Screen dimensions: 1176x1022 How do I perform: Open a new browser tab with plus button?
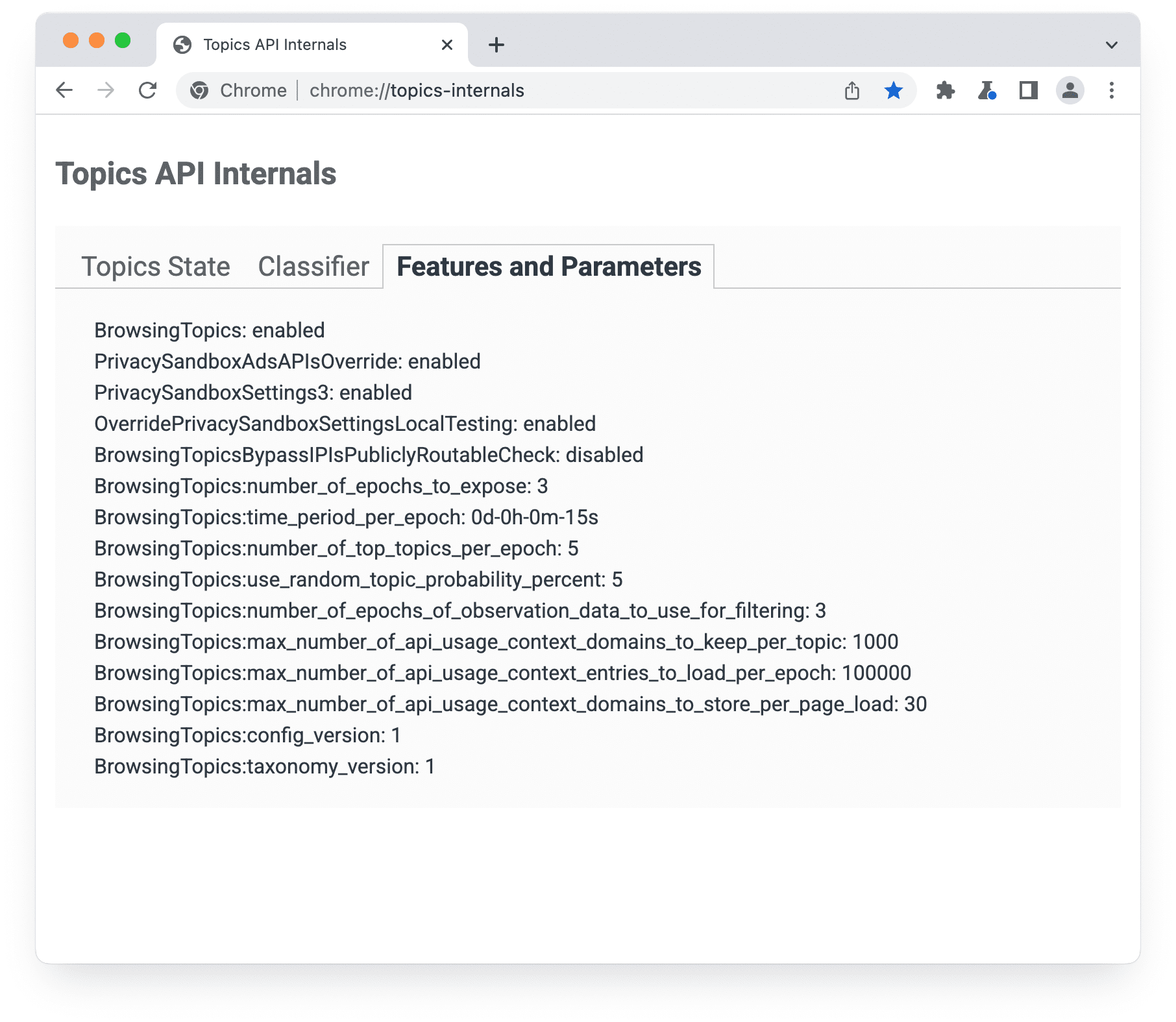point(496,45)
